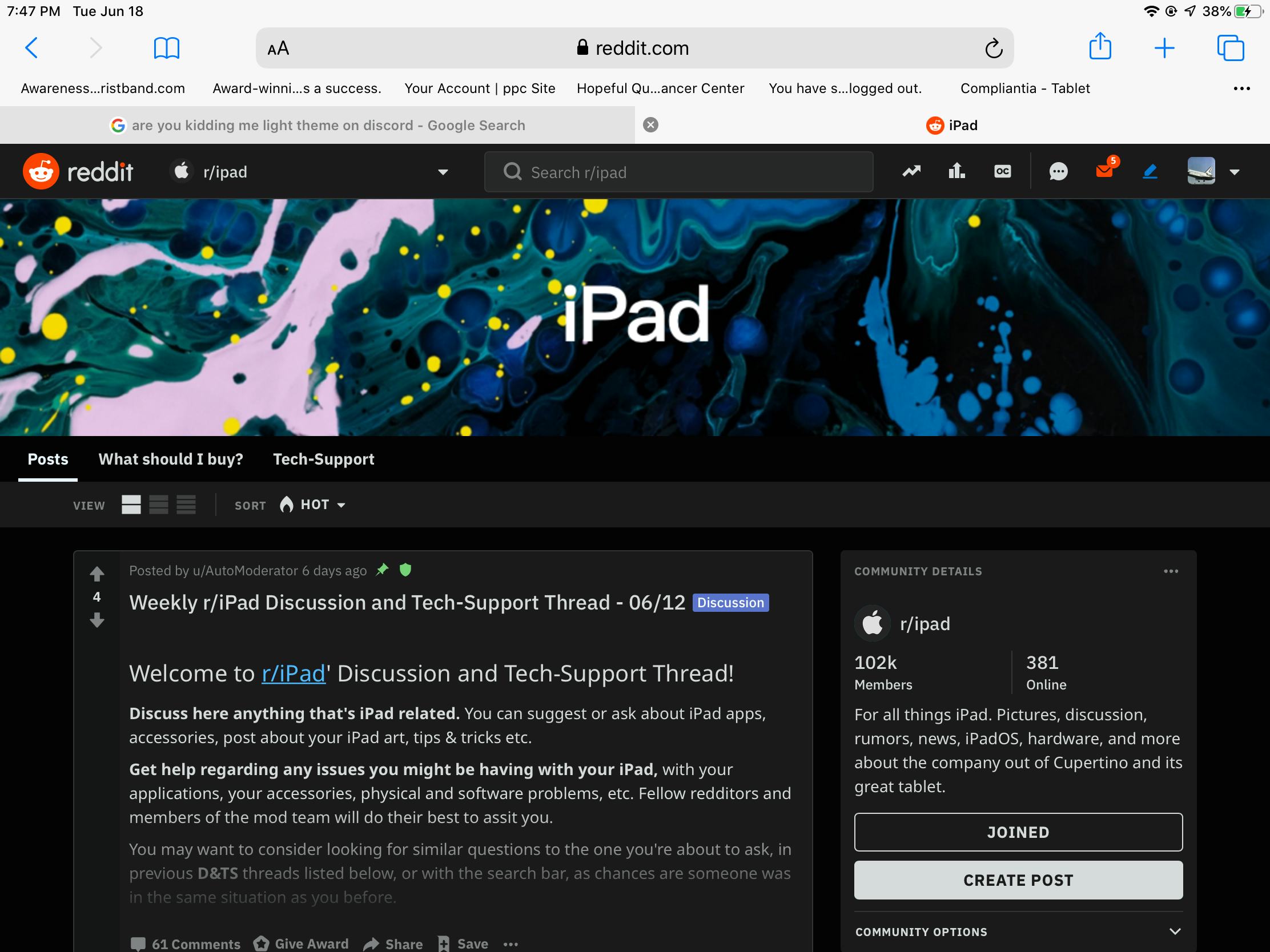Click the Original Content (OC) icon
This screenshot has width=1270, height=952.
tap(1001, 171)
